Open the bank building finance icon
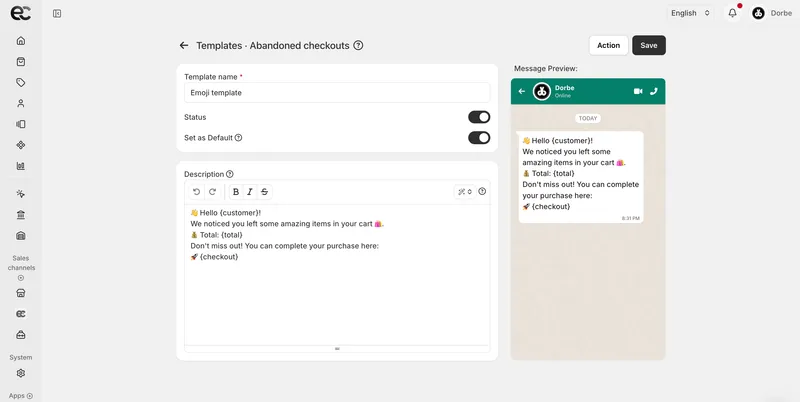Screen dimensions: 800x402 20,215
